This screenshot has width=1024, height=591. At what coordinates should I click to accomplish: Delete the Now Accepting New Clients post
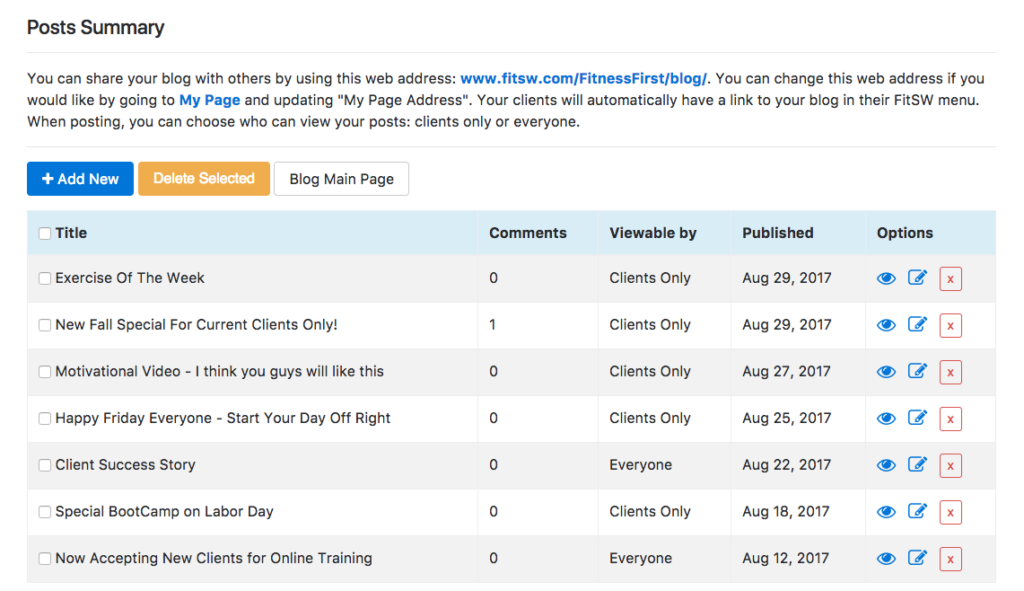pyautogui.click(x=950, y=559)
